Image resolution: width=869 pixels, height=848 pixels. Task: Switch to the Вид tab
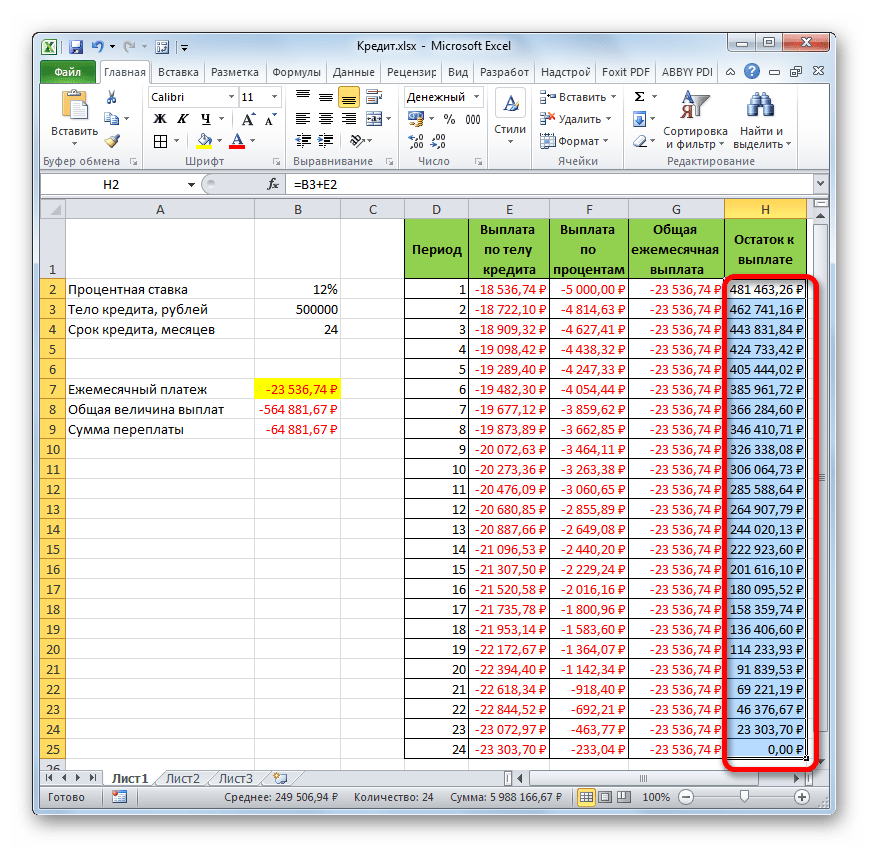[458, 72]
